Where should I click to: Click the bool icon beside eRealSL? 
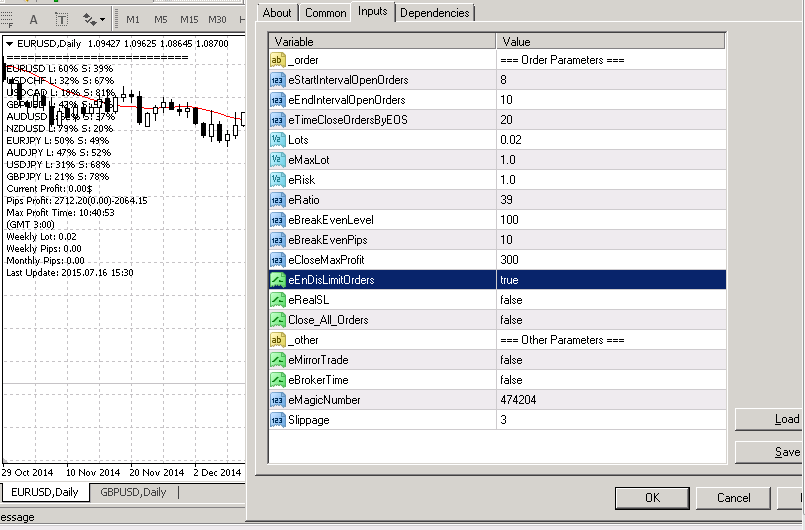click(277, 300)
